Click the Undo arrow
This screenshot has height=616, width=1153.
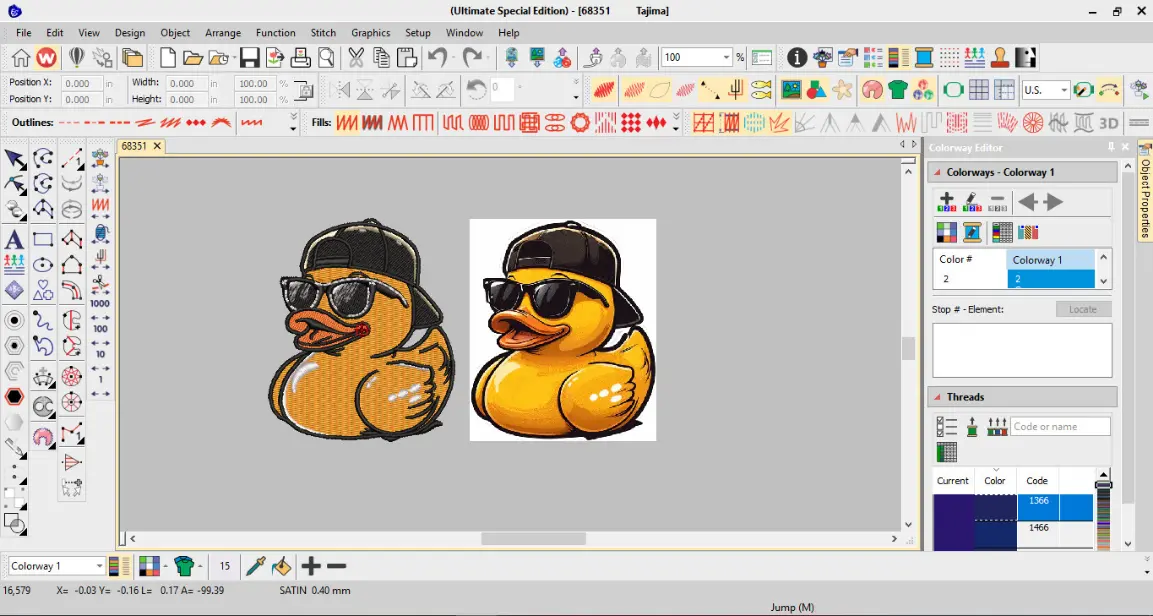click(438, 57)
